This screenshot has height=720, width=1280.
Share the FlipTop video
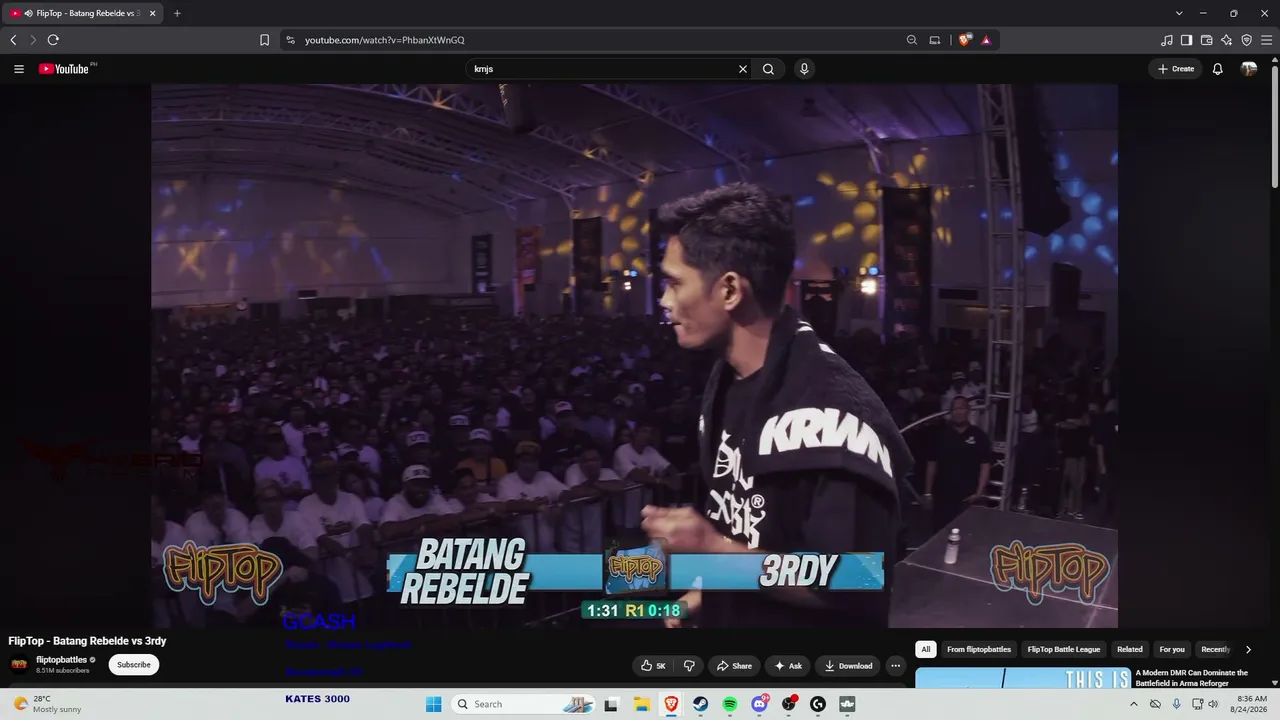[734, 666]
